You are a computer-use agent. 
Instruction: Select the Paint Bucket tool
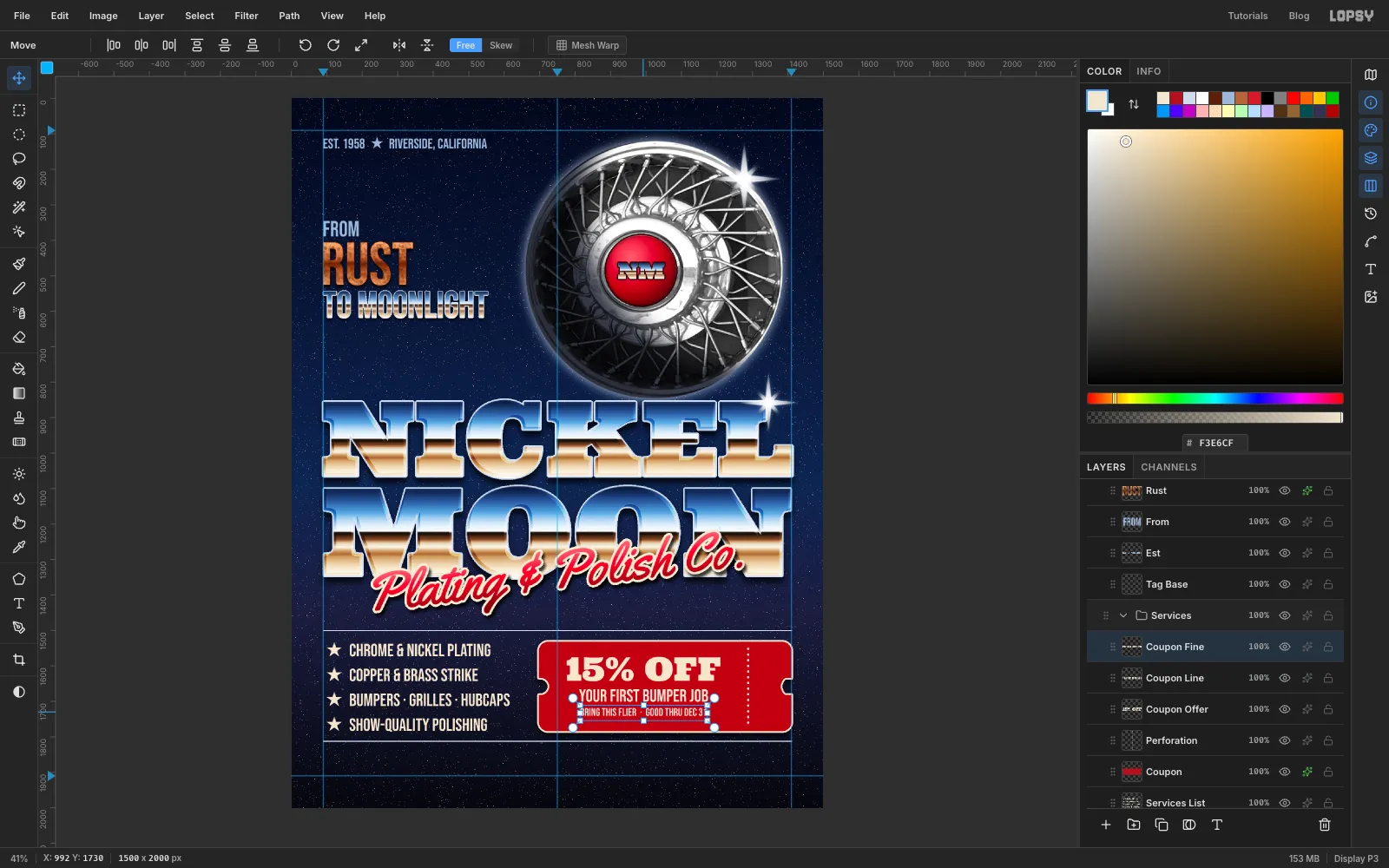click(x=19, y=369)
